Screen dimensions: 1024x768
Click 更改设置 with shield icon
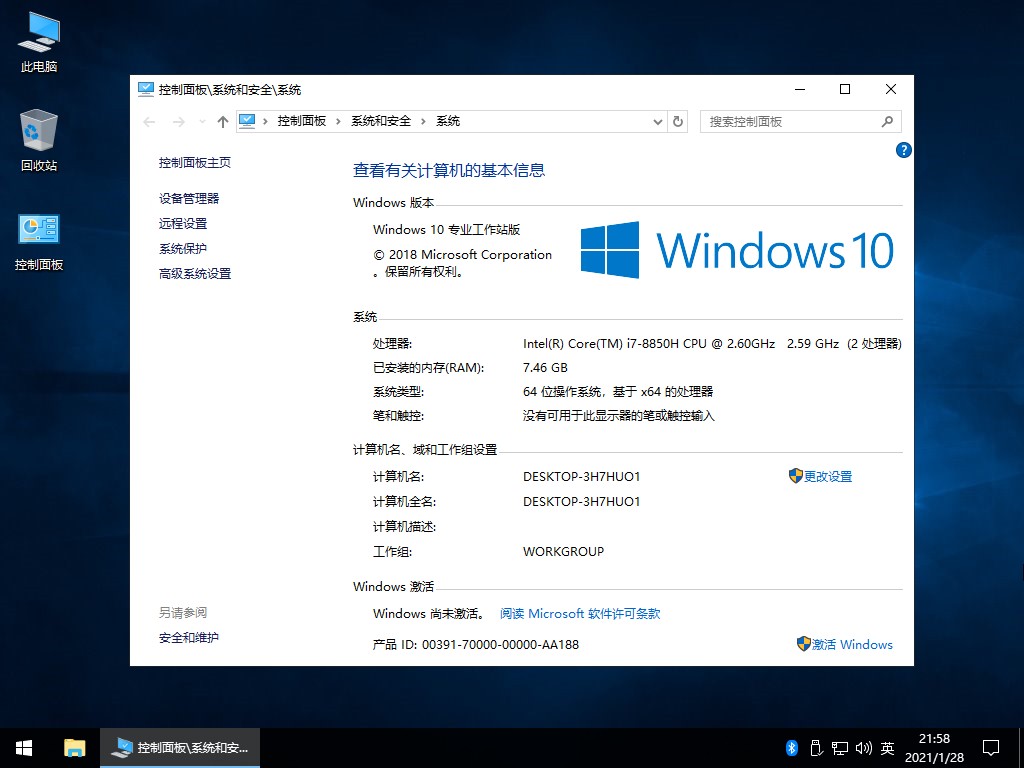coord(820,476)
